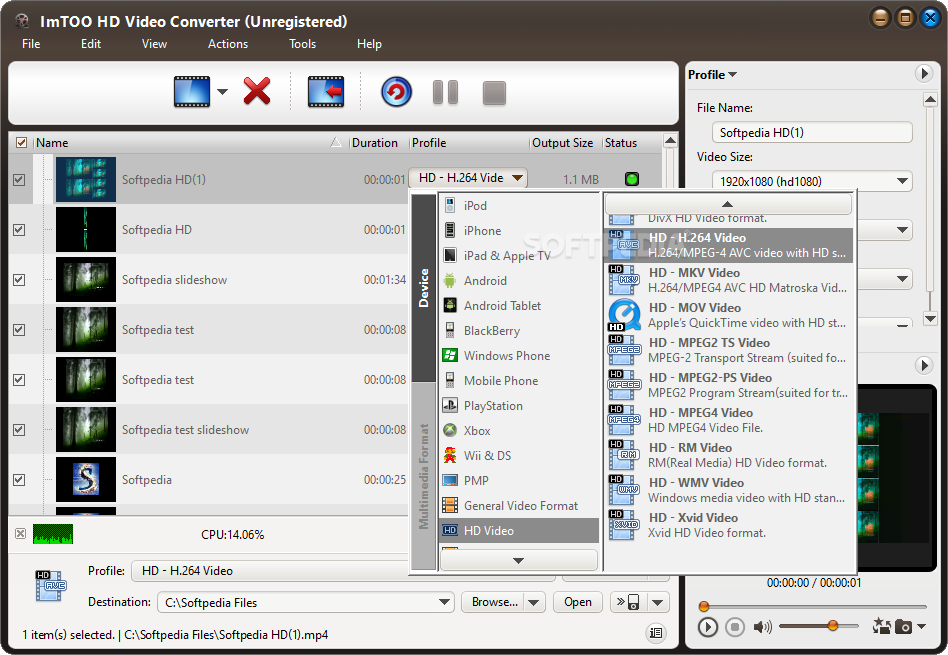Click the Pause toolbar button
Screen dimensions: 948x655
click(446, 93)
